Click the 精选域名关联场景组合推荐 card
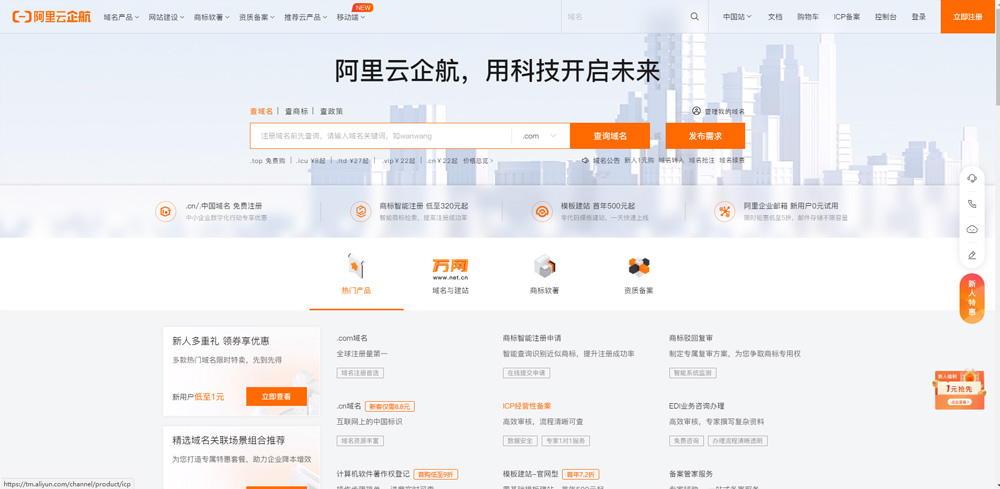The width and height of the screenshot is (1000, 489). click(x=241, y=457)
